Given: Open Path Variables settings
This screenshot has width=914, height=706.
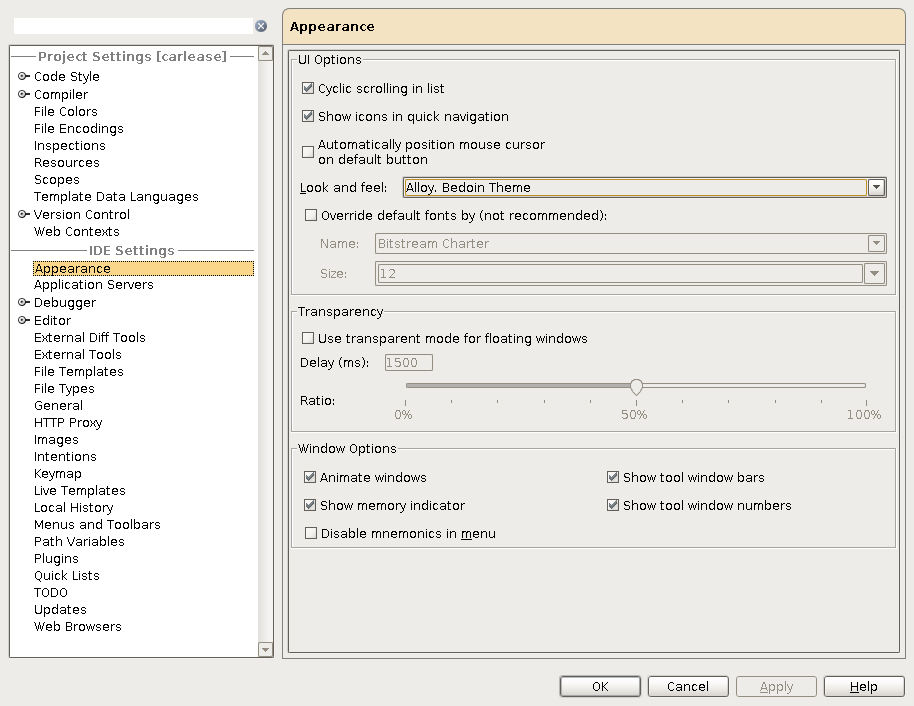Looking at the screenshot, I should (x=79, y=541).
